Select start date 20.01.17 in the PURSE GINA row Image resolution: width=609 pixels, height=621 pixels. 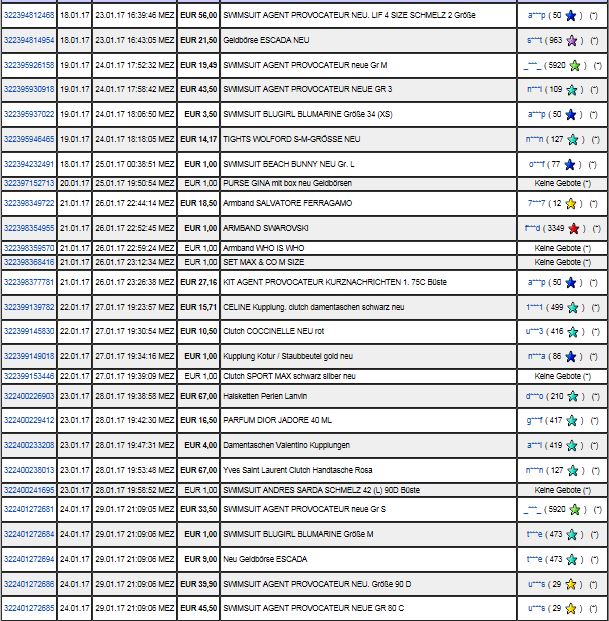tap(75, 183)
